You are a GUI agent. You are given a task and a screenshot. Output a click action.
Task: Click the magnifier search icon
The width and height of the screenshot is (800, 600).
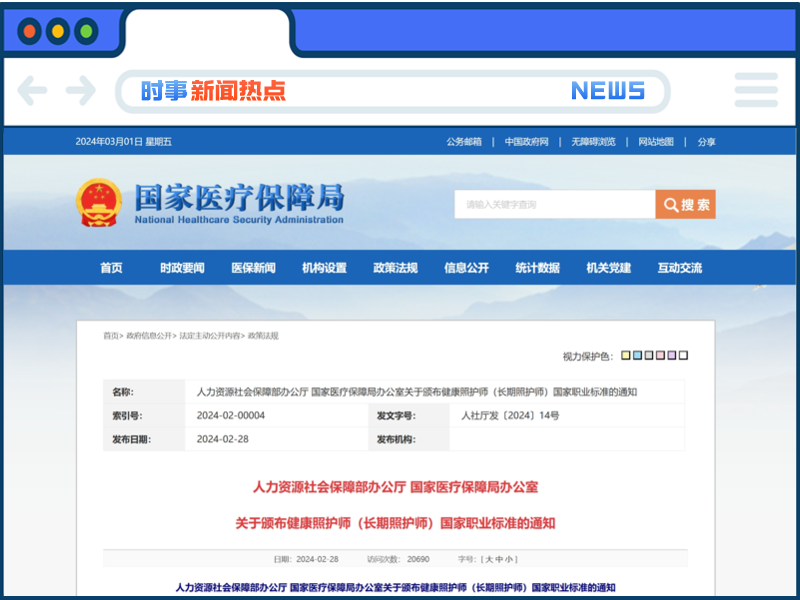(x=670, y=204)
